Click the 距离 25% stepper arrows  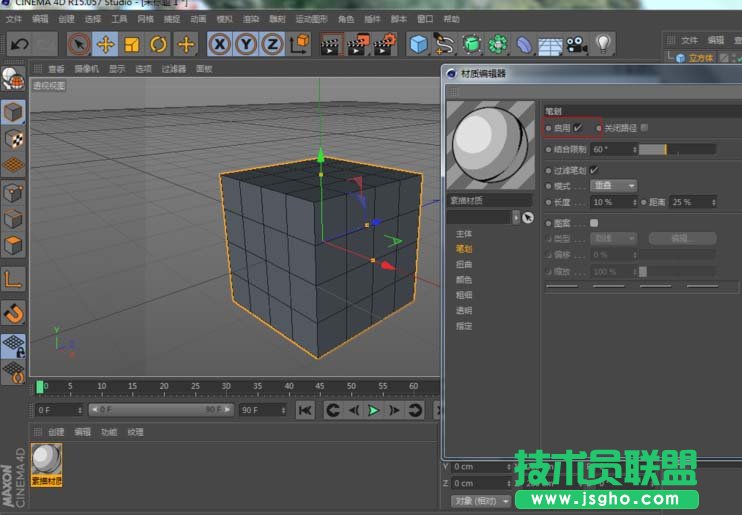point(714,202)
